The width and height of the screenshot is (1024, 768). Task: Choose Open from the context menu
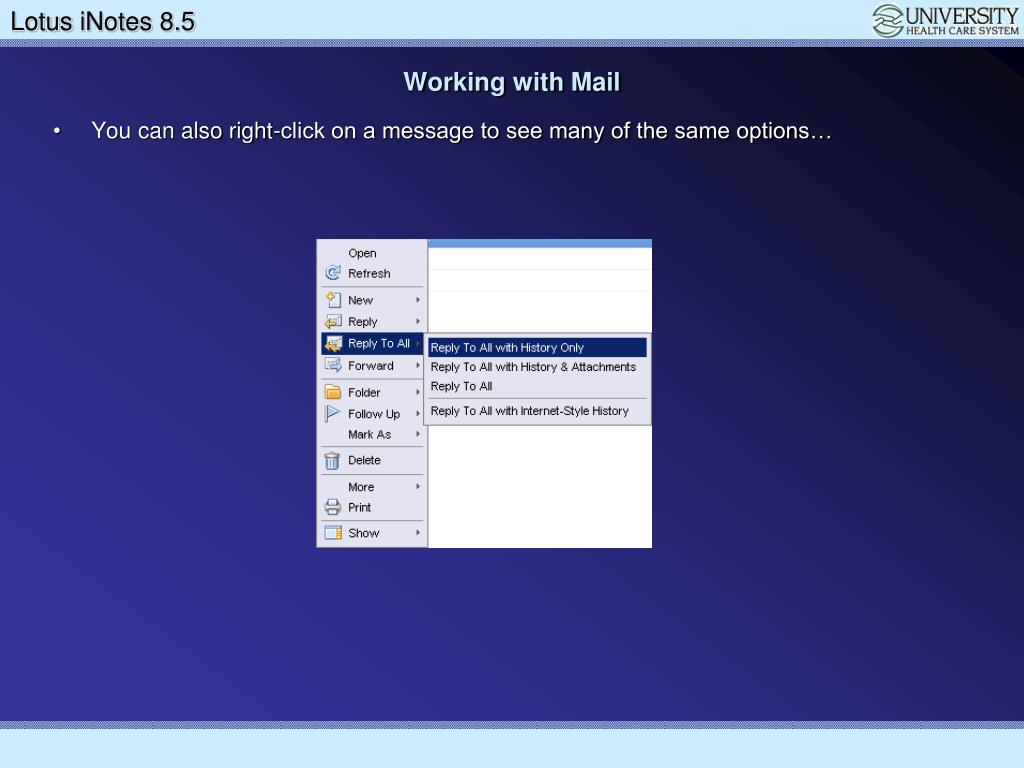(372, 253)
